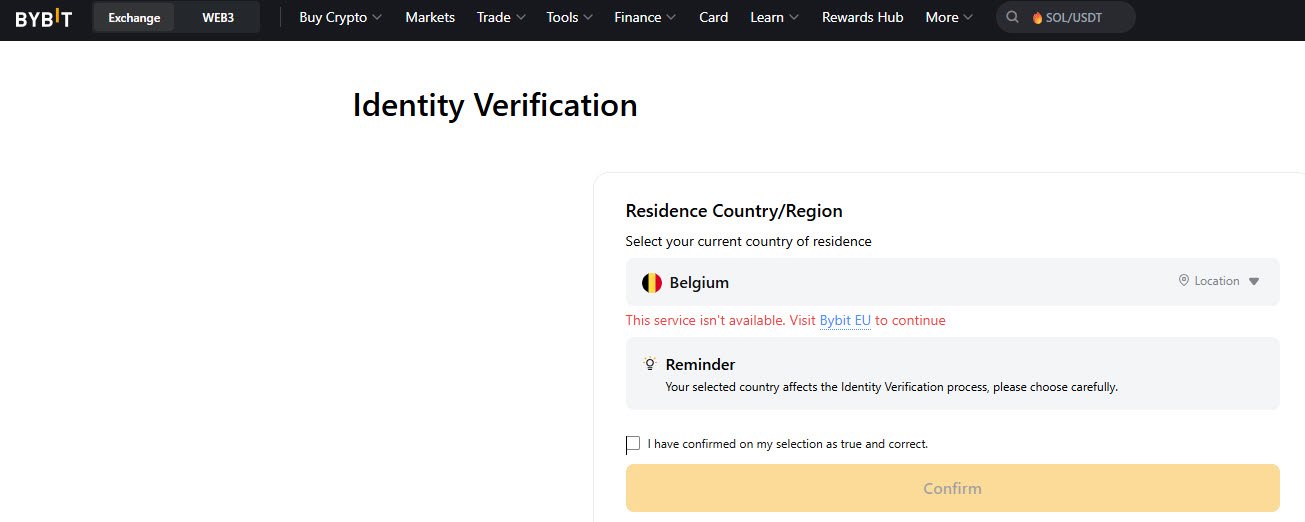Open the Trade dropdown menu
The image size is (1305, 522).
[501, 17]
